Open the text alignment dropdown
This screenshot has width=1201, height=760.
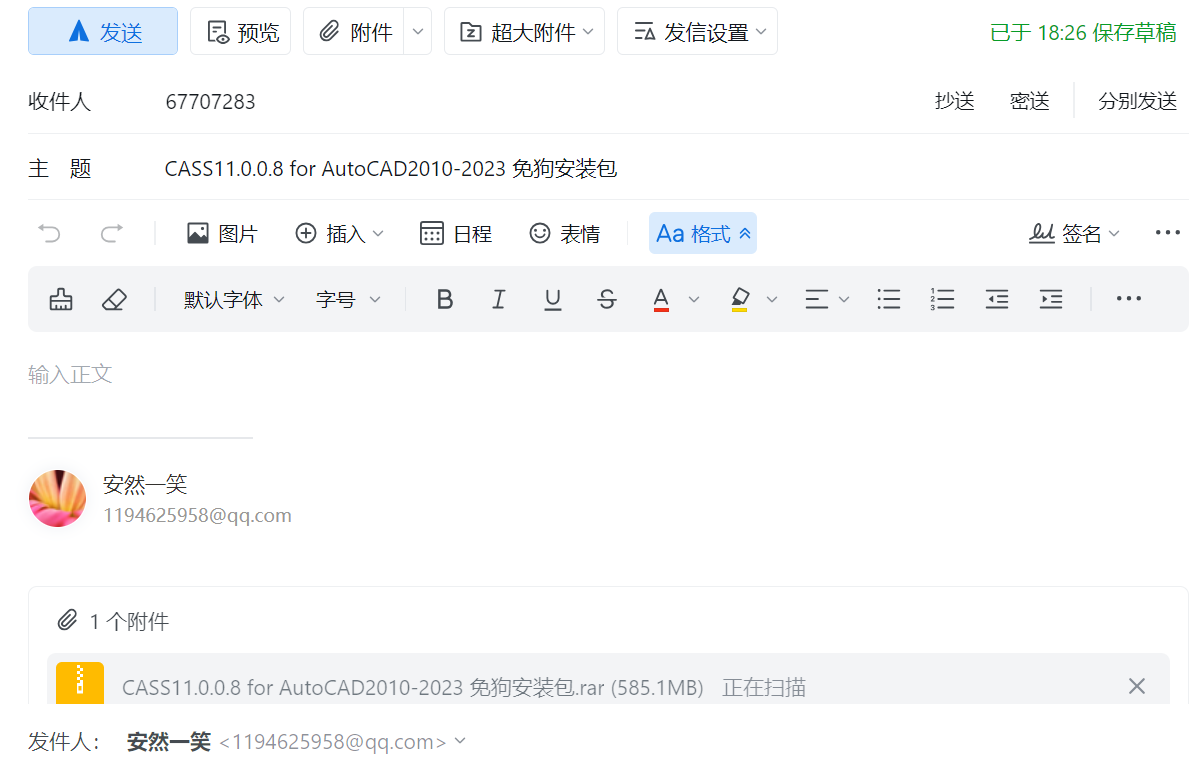pos(827,299)
